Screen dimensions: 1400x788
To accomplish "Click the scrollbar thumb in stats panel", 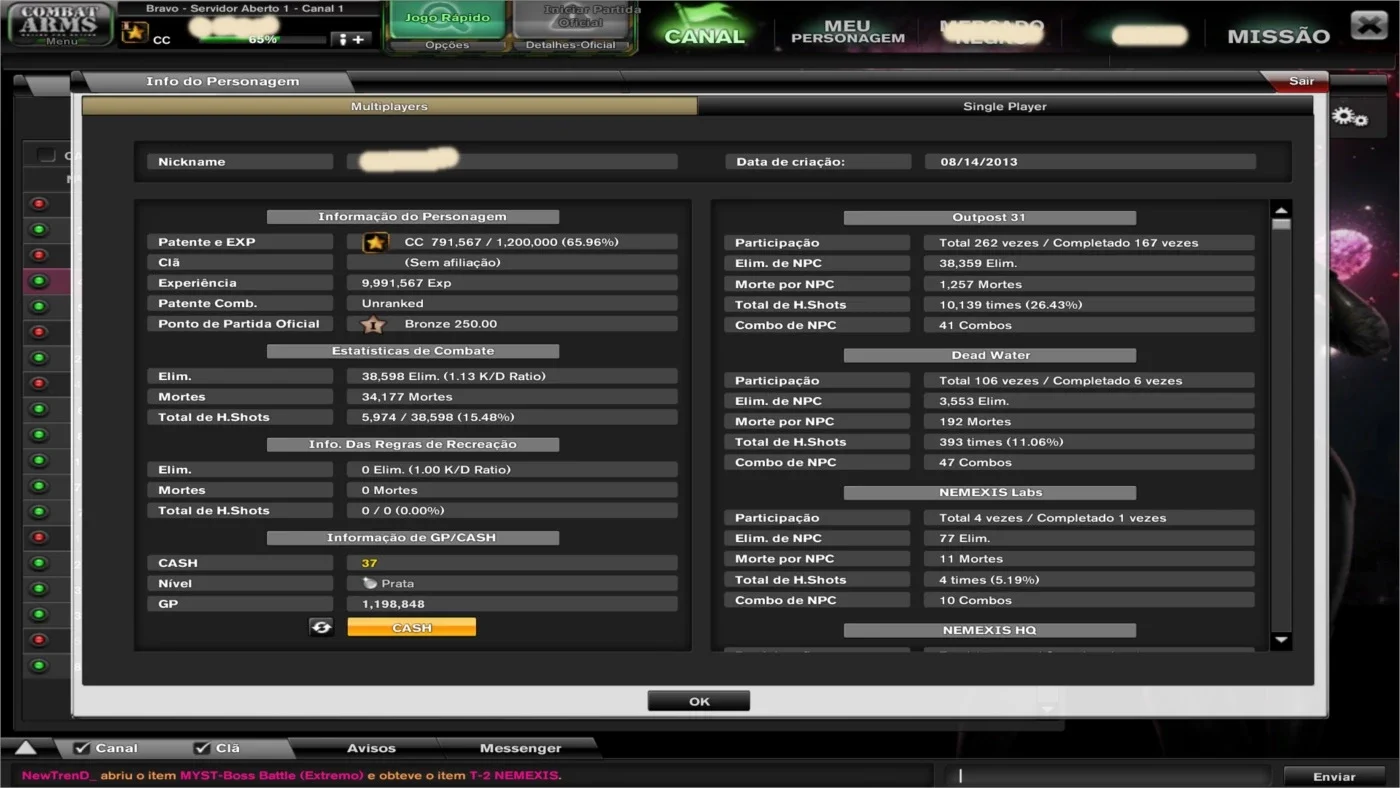I will tap(1281, 225).
